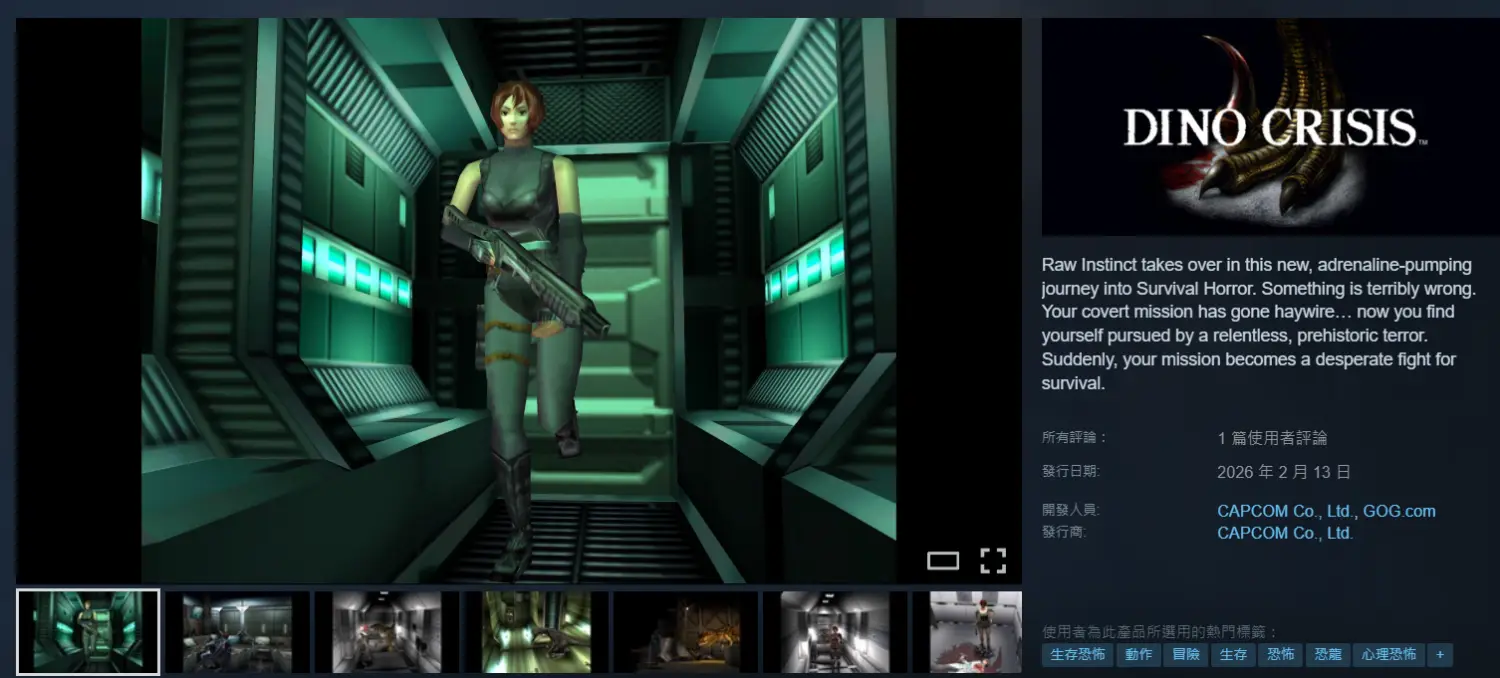Open the seventh partially visible thumbnail
Image resolution: width=1500 pixels, height=678 pixels.
tap(975, 632)
